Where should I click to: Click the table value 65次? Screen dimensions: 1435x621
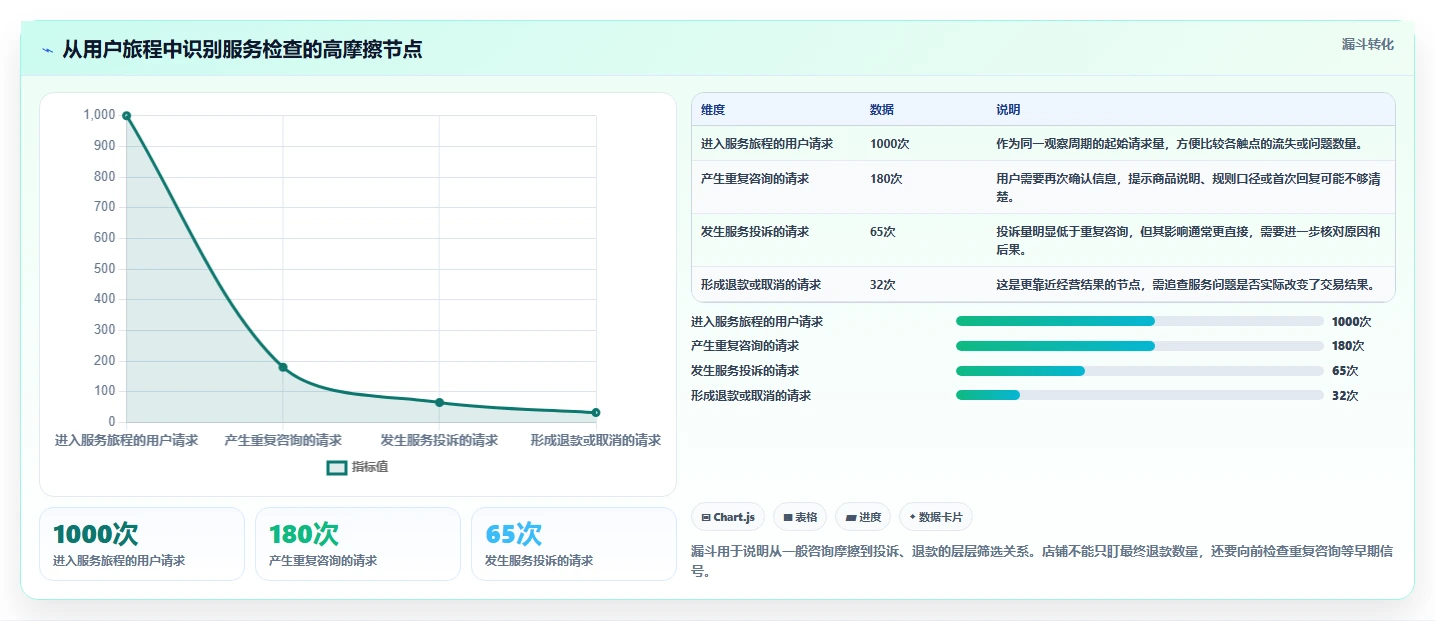pos(883,232)
